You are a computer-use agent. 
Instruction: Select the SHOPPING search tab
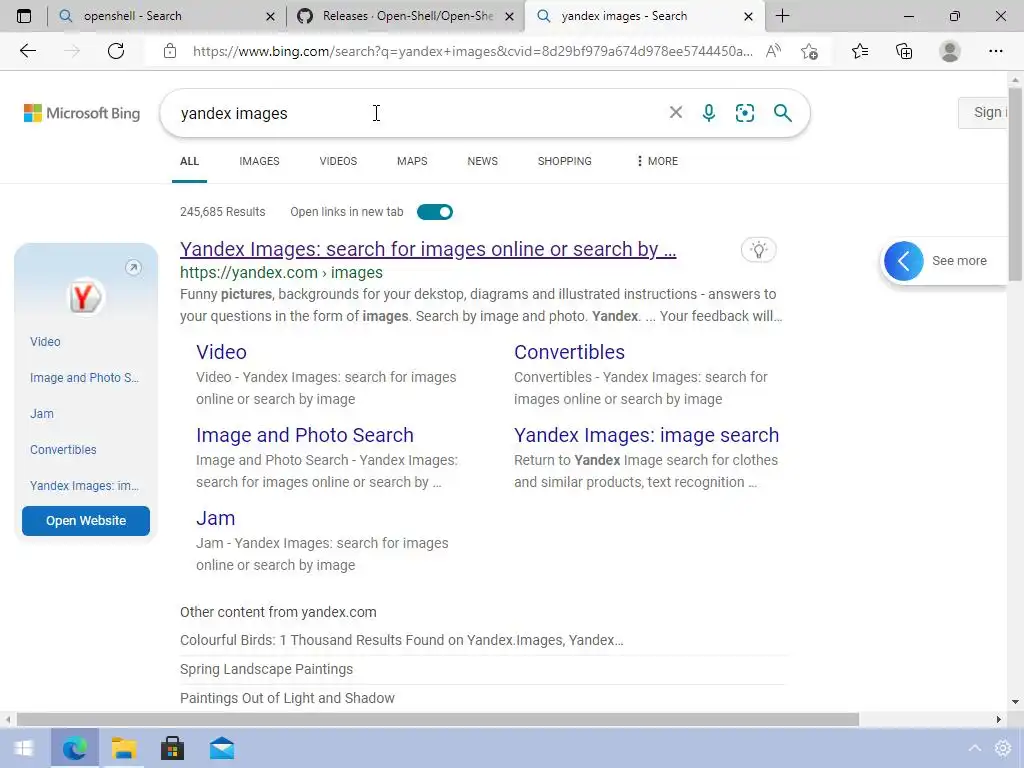click(565, 161)
